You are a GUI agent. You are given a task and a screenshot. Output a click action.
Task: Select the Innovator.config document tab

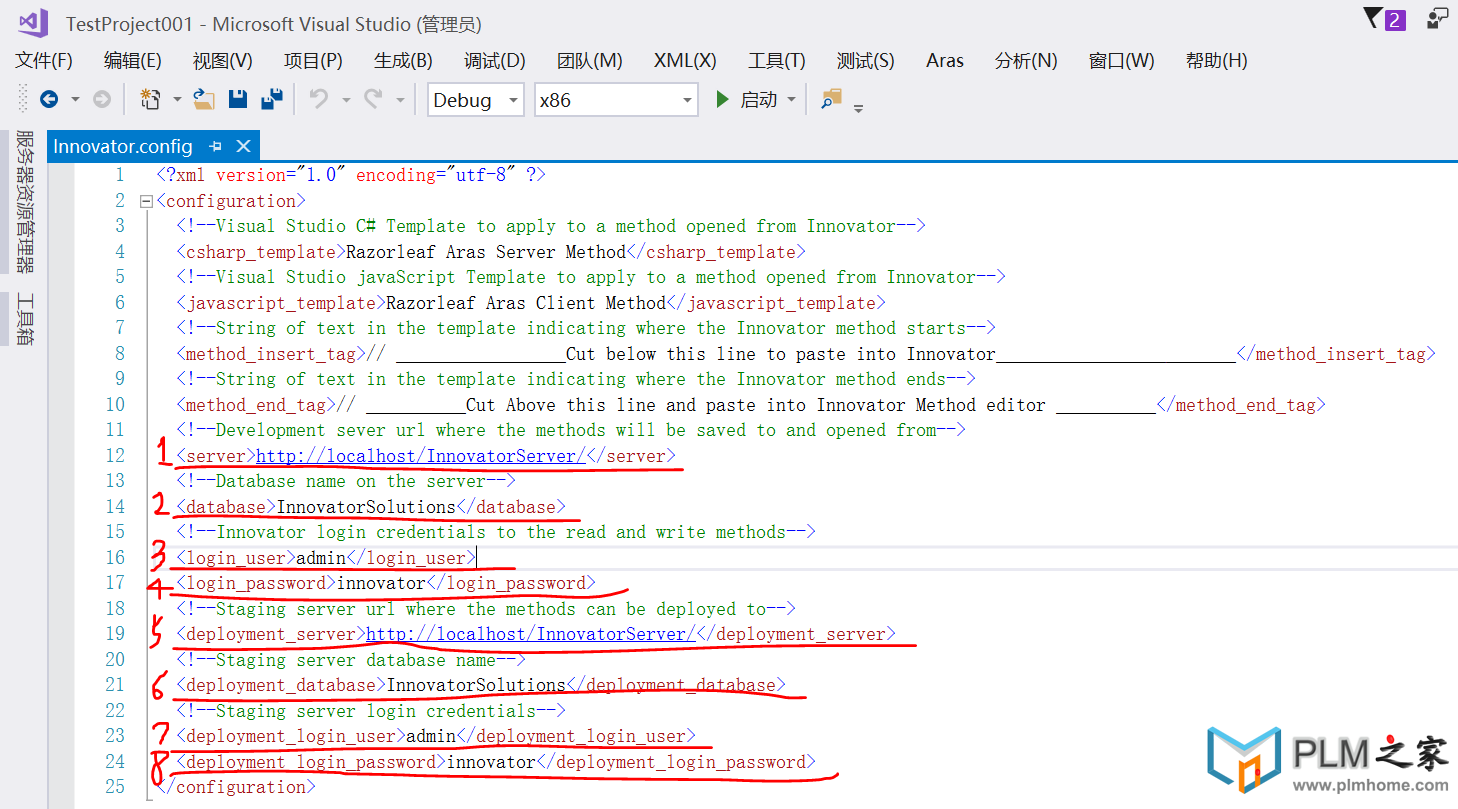point(122,146)
